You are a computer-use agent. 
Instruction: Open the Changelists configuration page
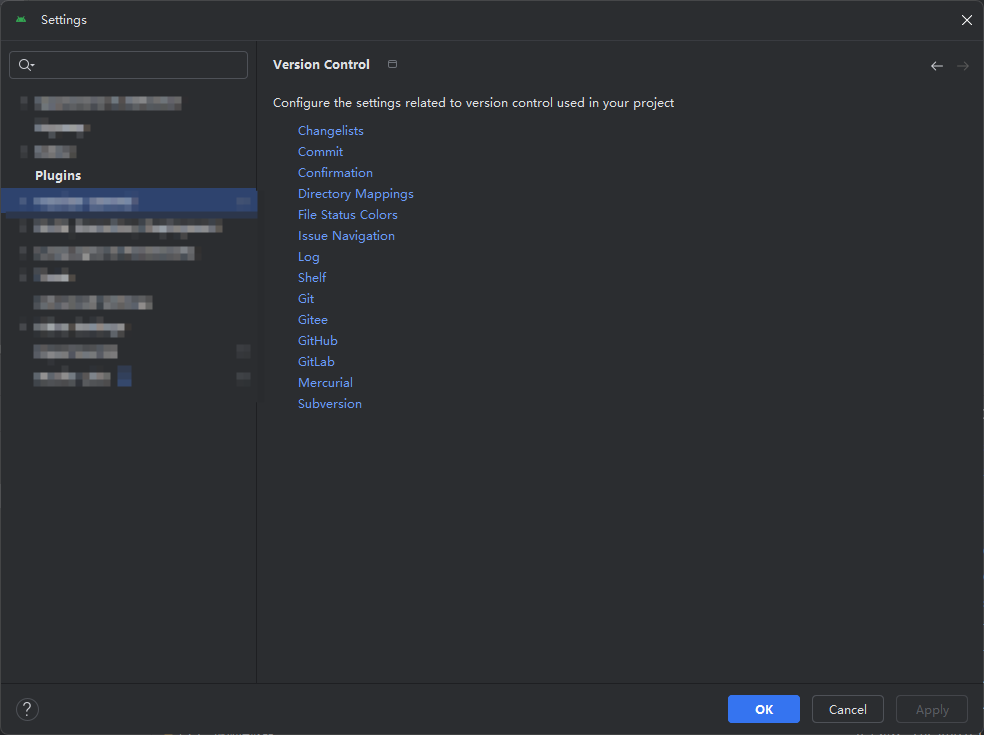click(330, 130)
